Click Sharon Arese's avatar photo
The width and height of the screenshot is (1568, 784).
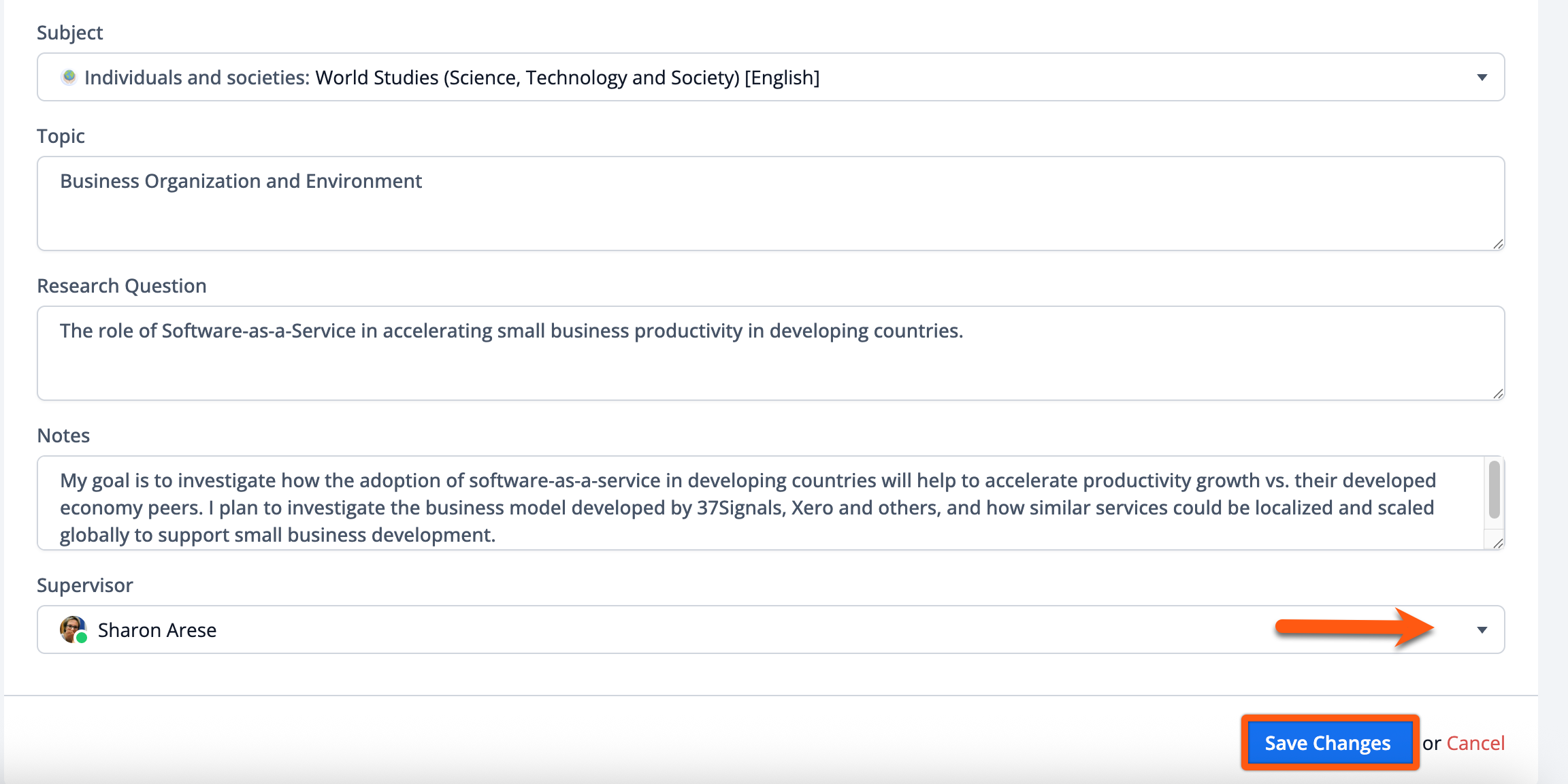[x=71, y=627]
